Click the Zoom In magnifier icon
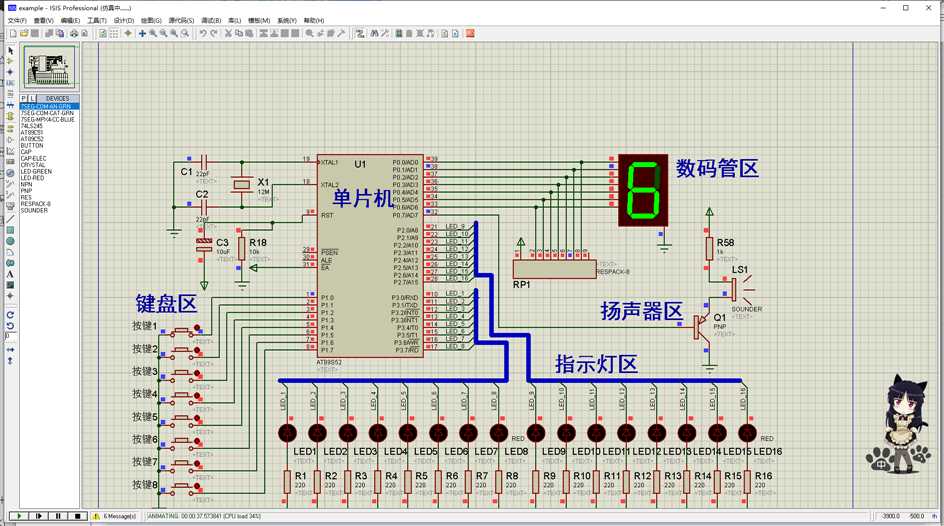The height and width of the screenshot is (526, 944). tap(153, 34)
